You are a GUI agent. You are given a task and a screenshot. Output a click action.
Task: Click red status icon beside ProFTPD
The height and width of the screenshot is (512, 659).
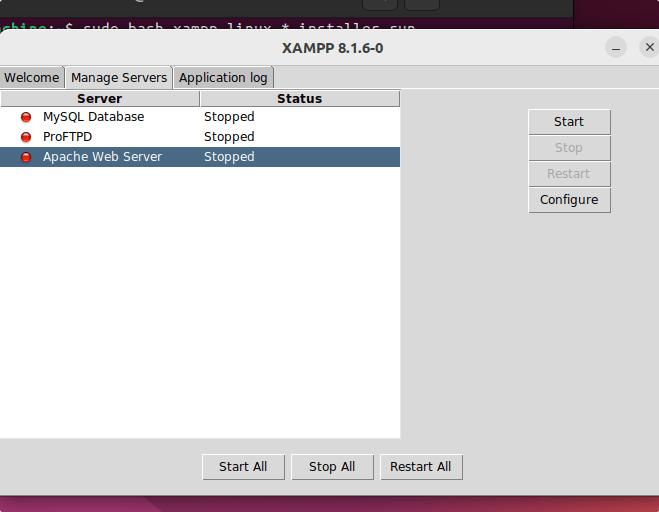(x=26, y=137)
